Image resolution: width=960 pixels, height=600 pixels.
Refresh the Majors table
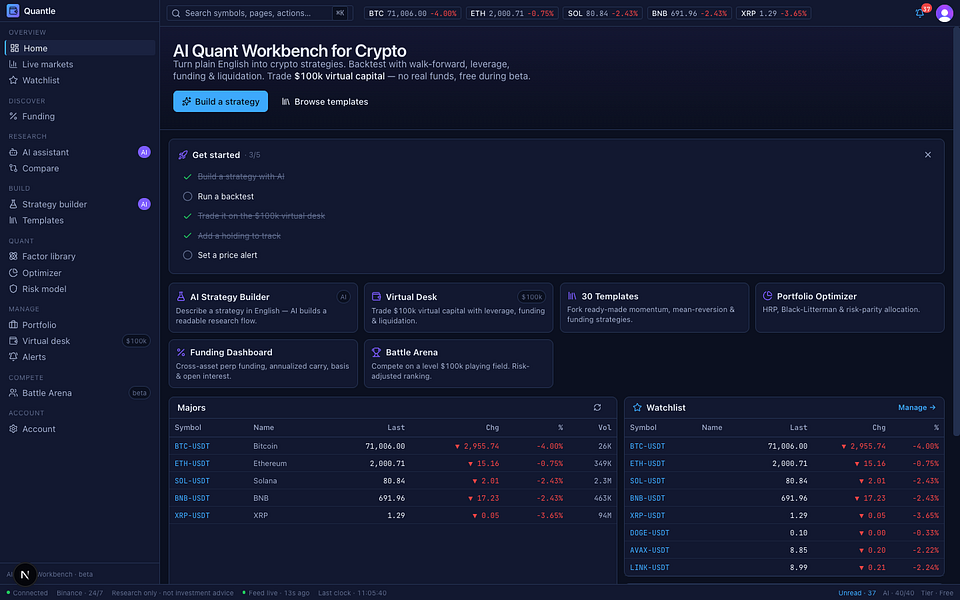(x=597, y=408)
